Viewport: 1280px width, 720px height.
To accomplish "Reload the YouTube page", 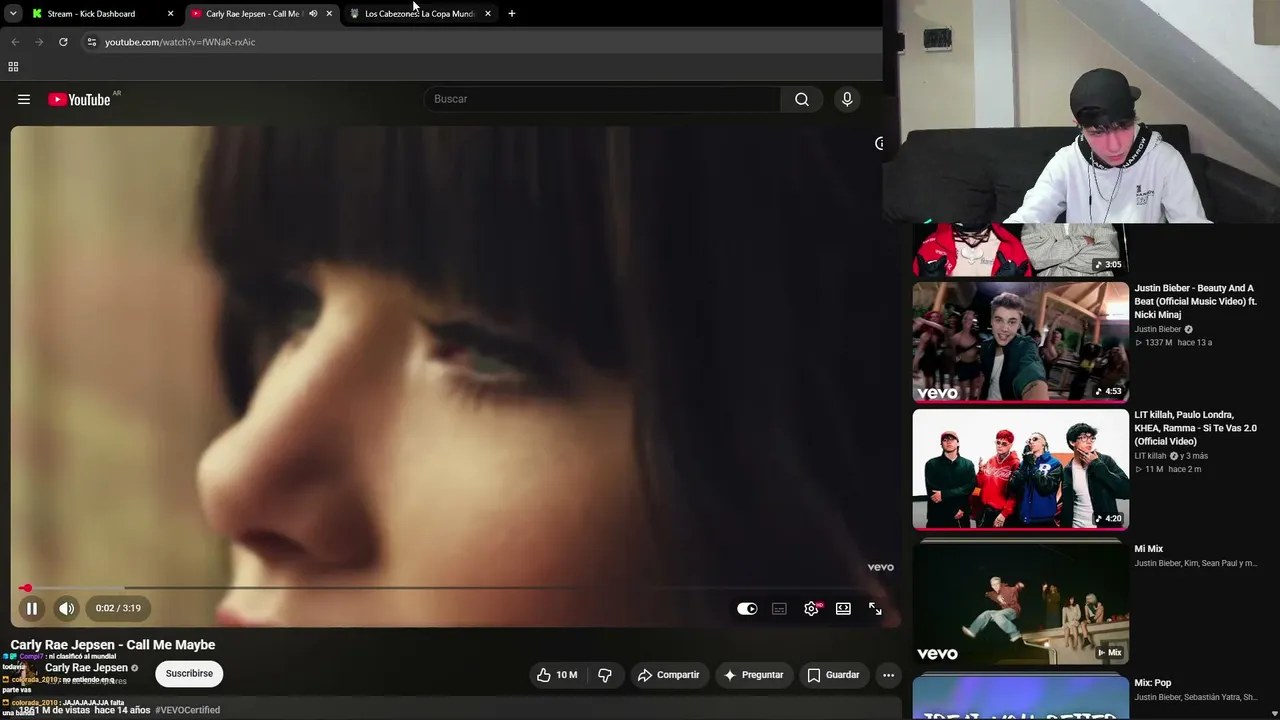I will 63,42.
